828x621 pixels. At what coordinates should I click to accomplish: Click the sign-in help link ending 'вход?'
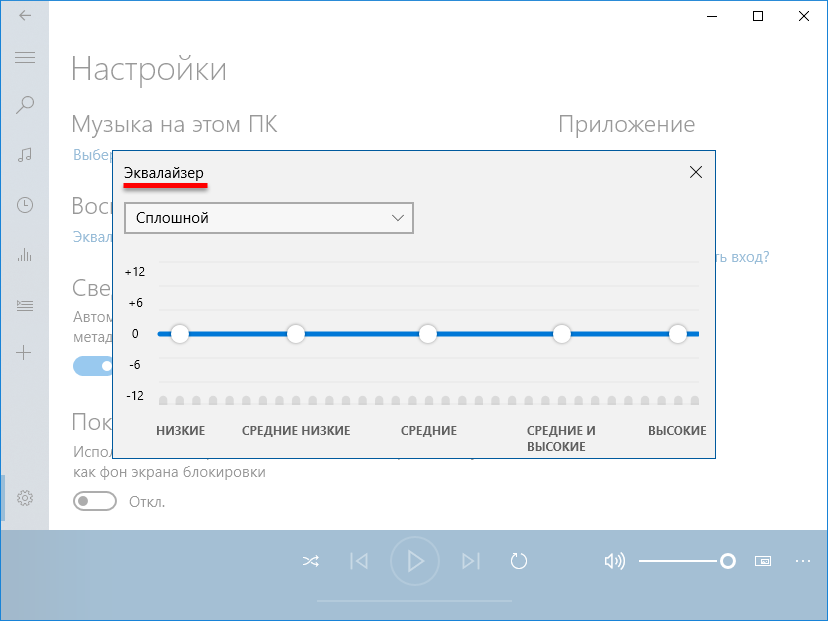[x=742, y=257]
